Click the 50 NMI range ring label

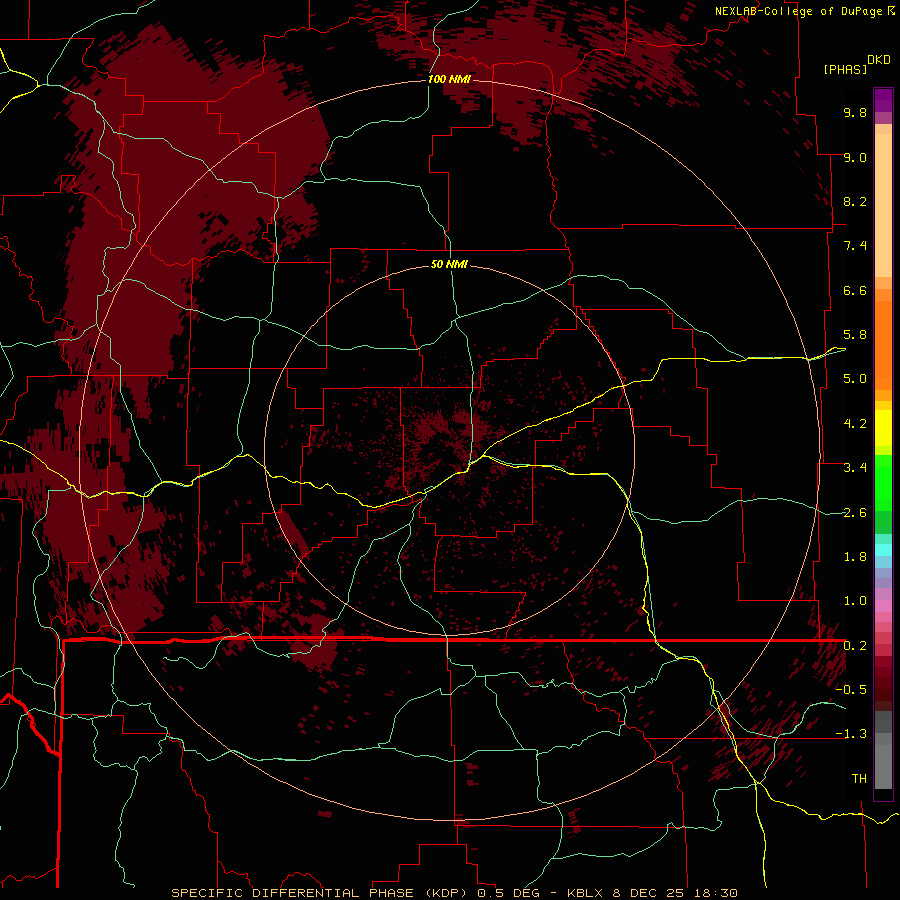pos(449,265)
